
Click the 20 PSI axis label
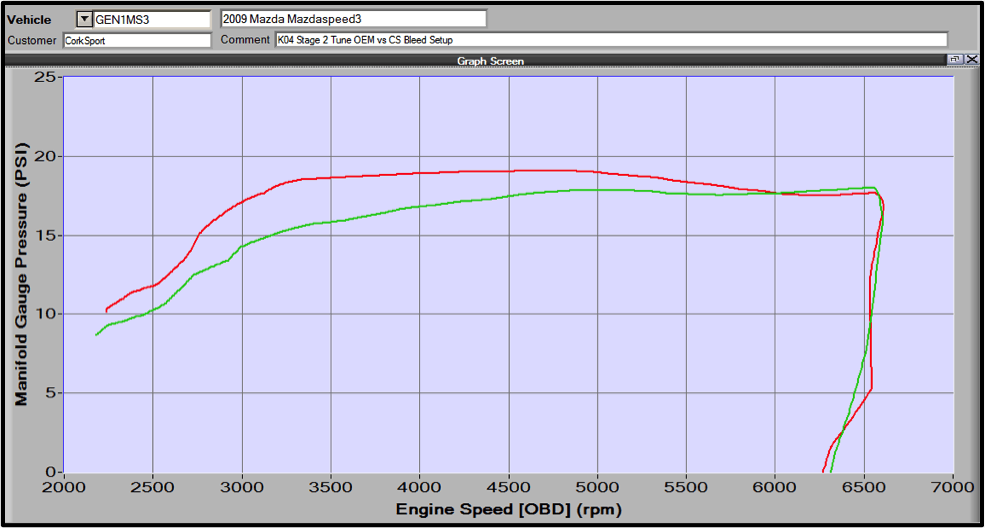tap(45, 156)
